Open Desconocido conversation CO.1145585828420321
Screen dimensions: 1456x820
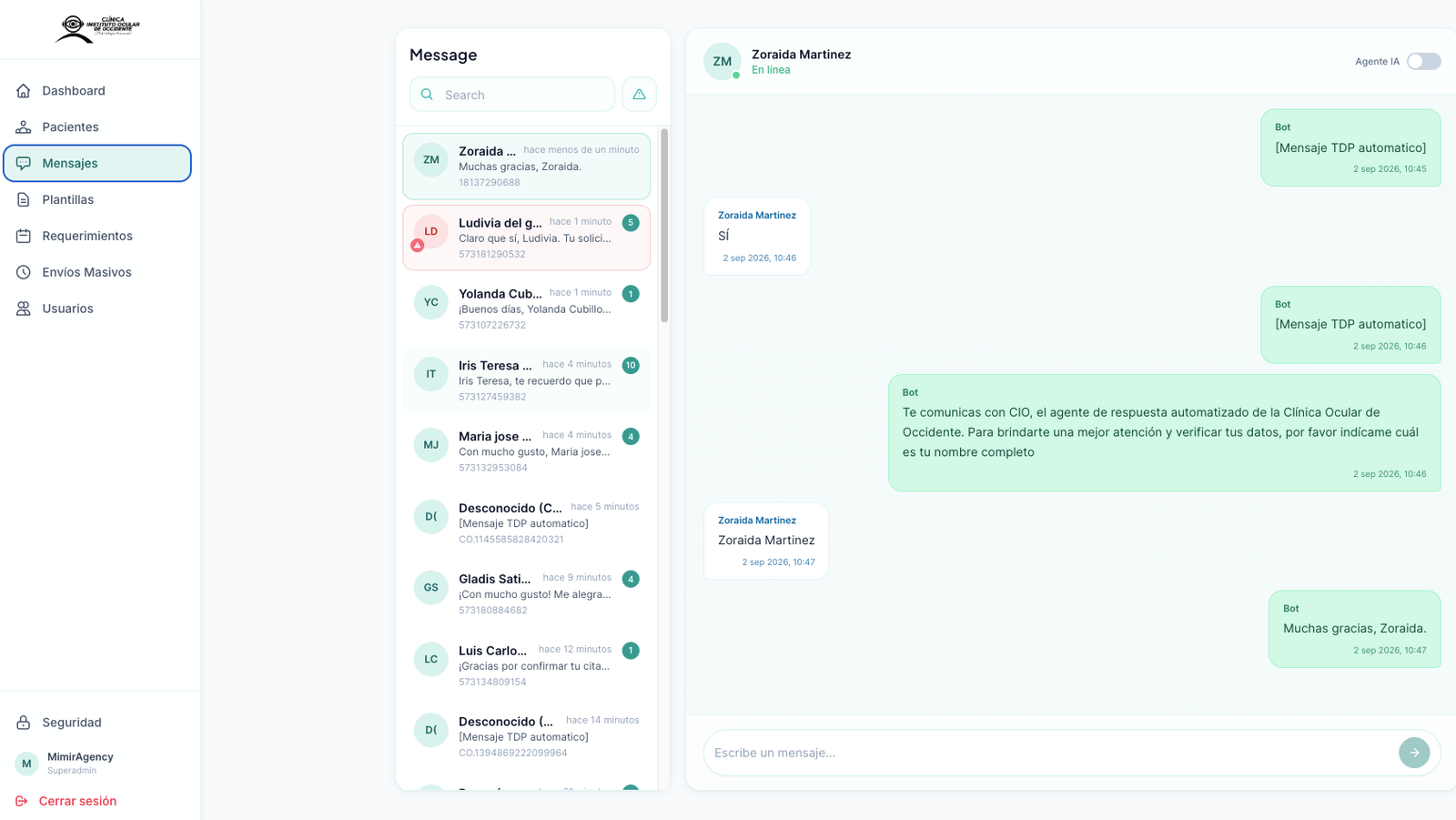click(527, 522)
